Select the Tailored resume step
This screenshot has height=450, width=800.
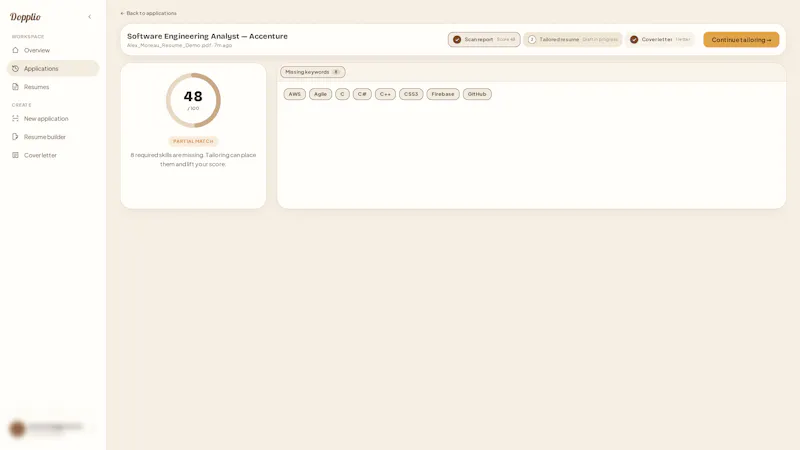[x=572, y=39]
